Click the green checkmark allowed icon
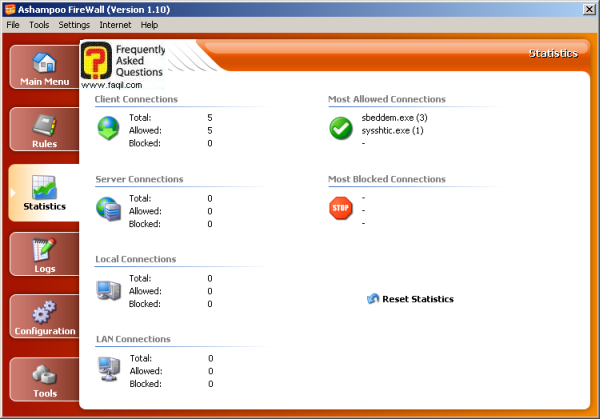The image size is (600, 419). pos(341,129)
